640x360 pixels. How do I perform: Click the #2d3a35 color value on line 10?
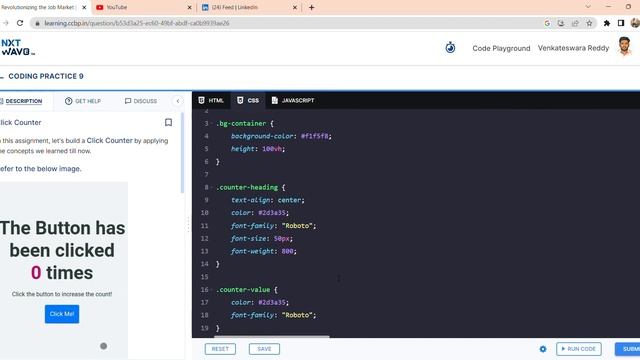pos(272,213)
